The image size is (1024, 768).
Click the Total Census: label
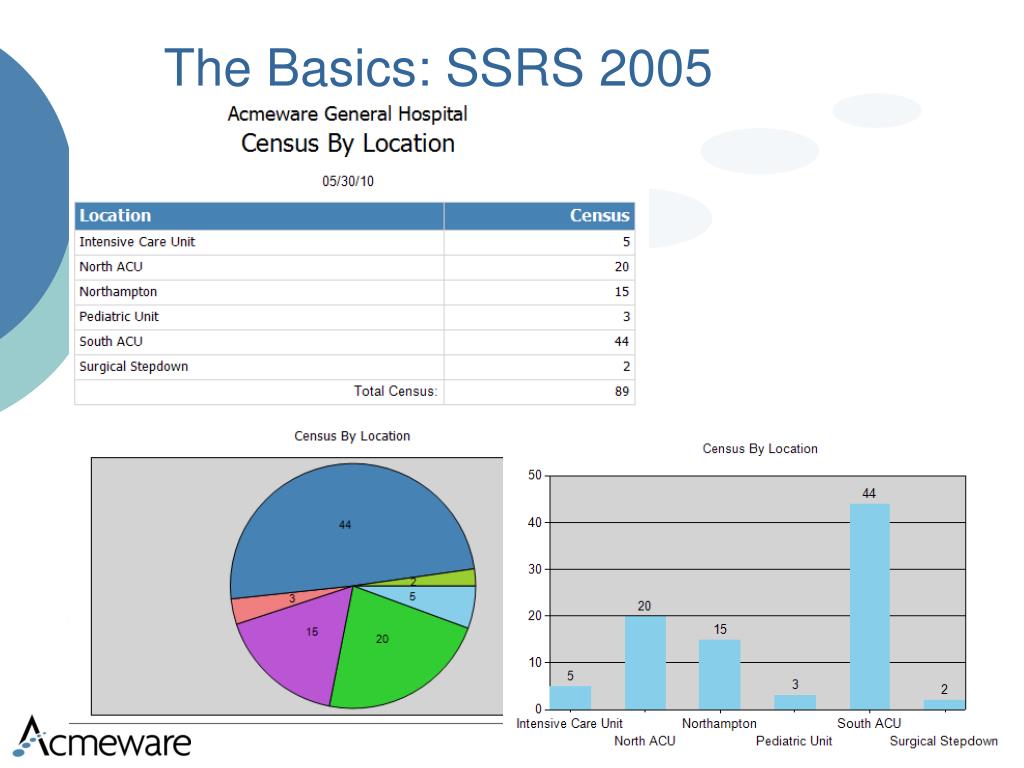tap(396, 391)
